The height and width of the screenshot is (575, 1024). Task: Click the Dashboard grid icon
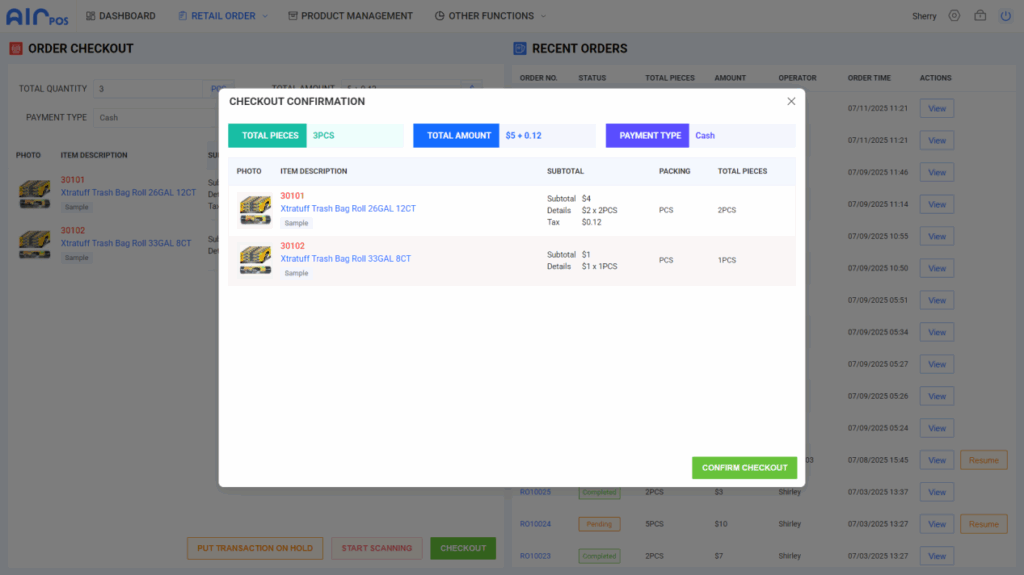pyautogui.click(x=91, y=16)
